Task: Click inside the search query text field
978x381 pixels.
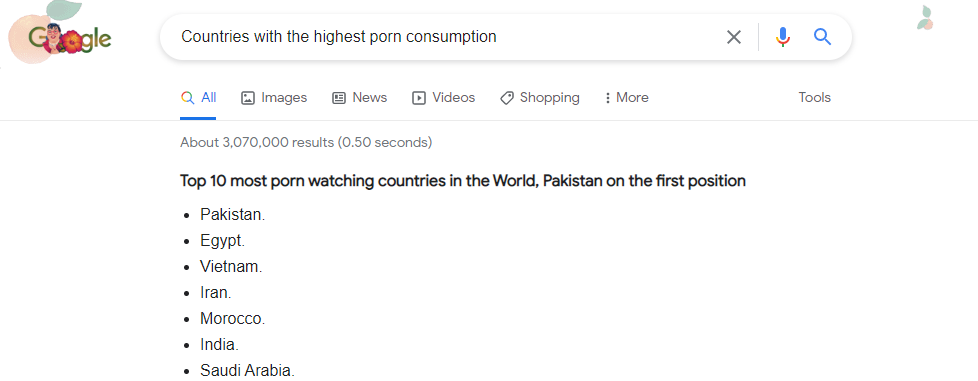Action: [x=448, y=37]
